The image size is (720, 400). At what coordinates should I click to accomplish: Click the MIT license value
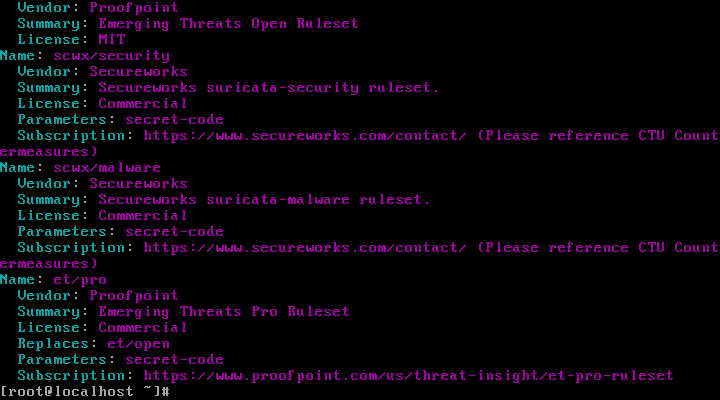coord(112,39)
